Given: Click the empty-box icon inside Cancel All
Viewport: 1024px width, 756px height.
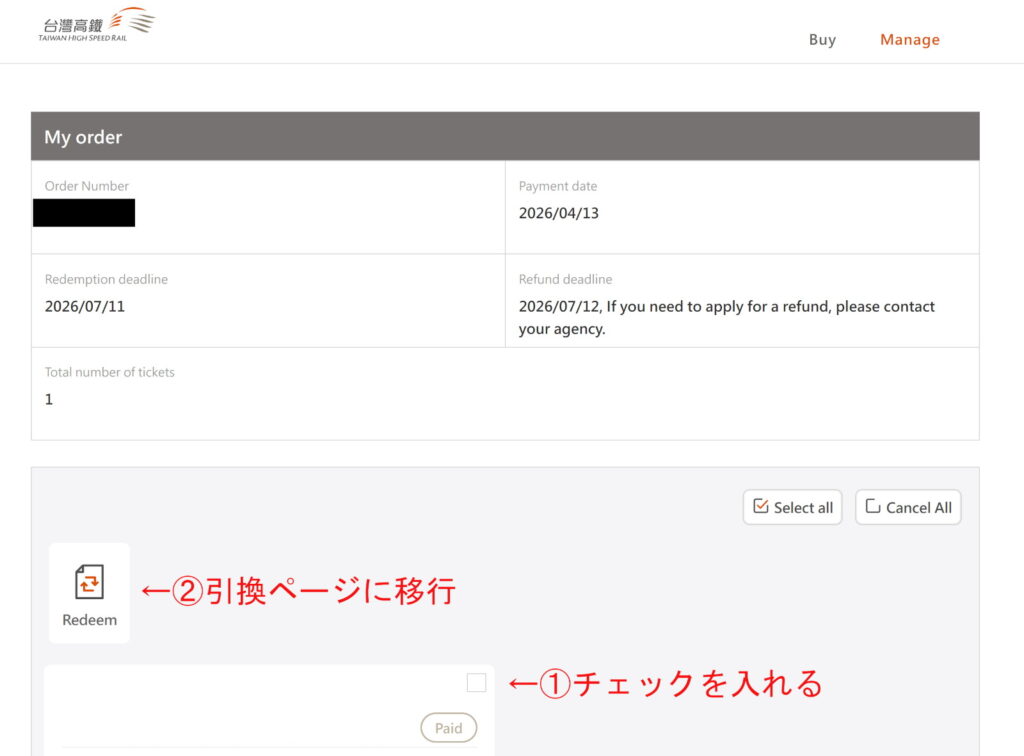Looking at the screenshot, I should [x=872, y=507].
